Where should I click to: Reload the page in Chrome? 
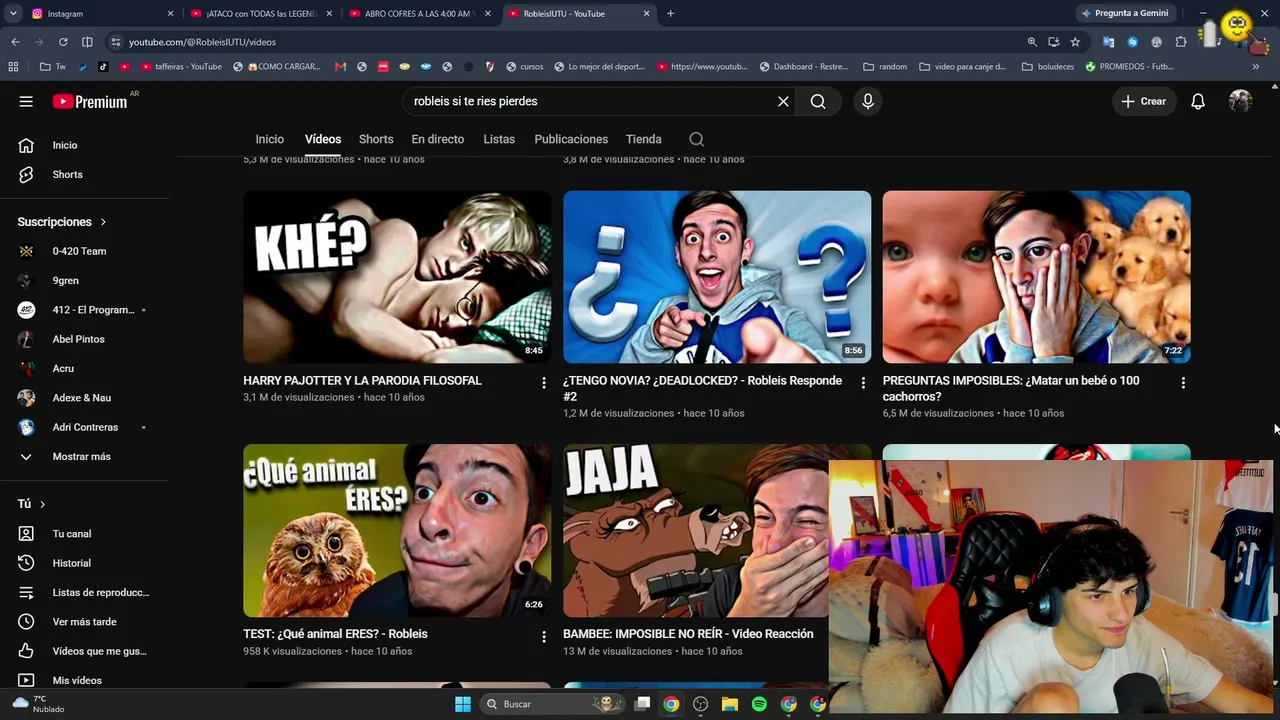point(63,42)
